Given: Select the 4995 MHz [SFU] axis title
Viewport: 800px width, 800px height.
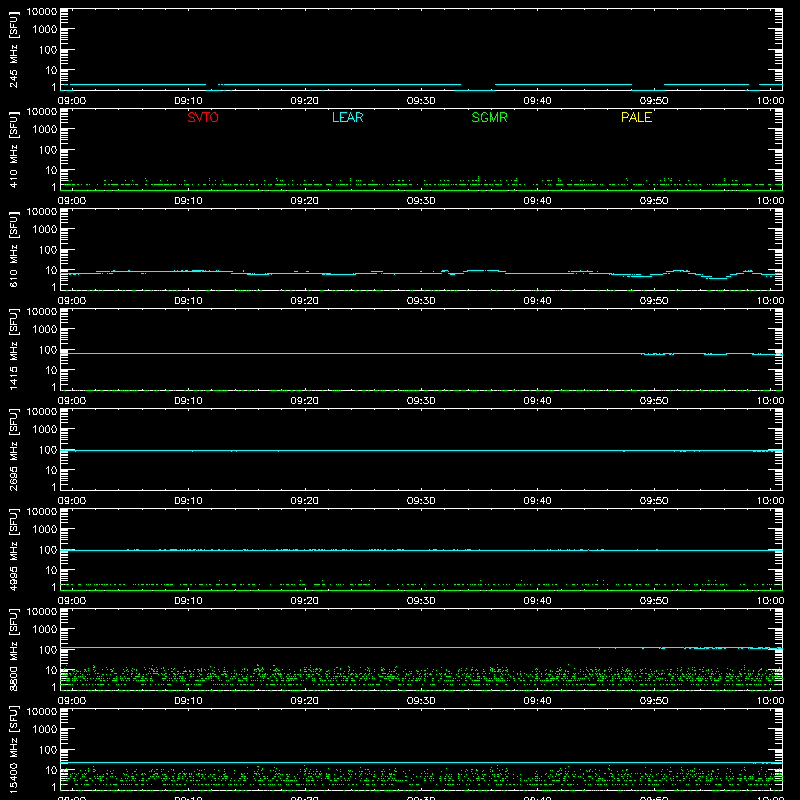Looking at the screenshot, I should coord(13,550).
